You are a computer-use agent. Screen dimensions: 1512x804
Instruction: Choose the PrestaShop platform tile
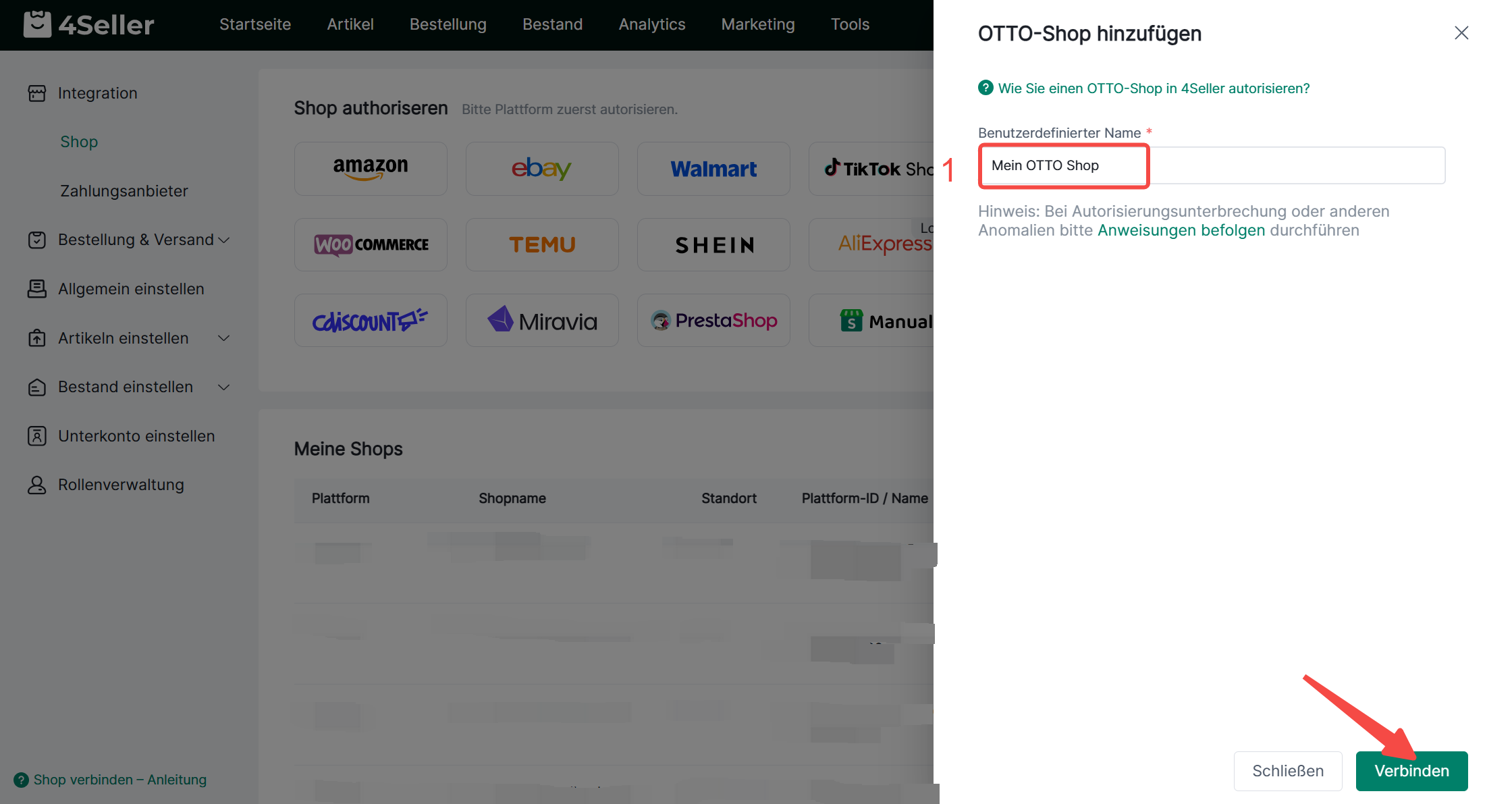[x=713, y=321]
